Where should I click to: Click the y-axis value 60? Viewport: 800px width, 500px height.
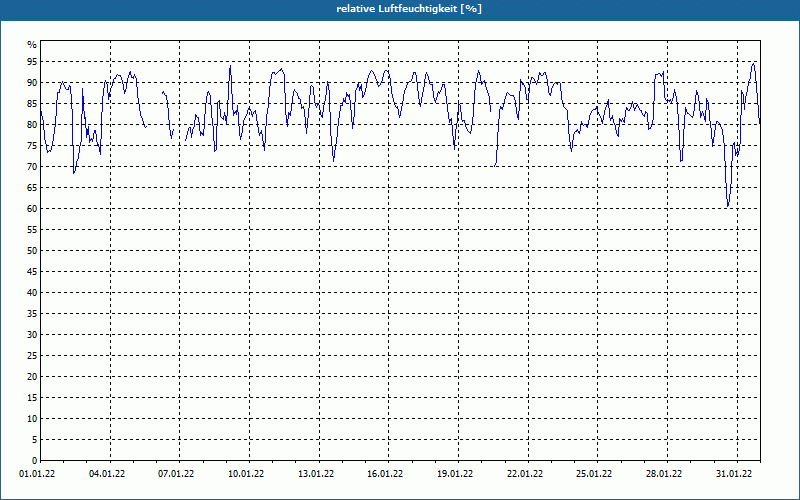click(32, 209)
